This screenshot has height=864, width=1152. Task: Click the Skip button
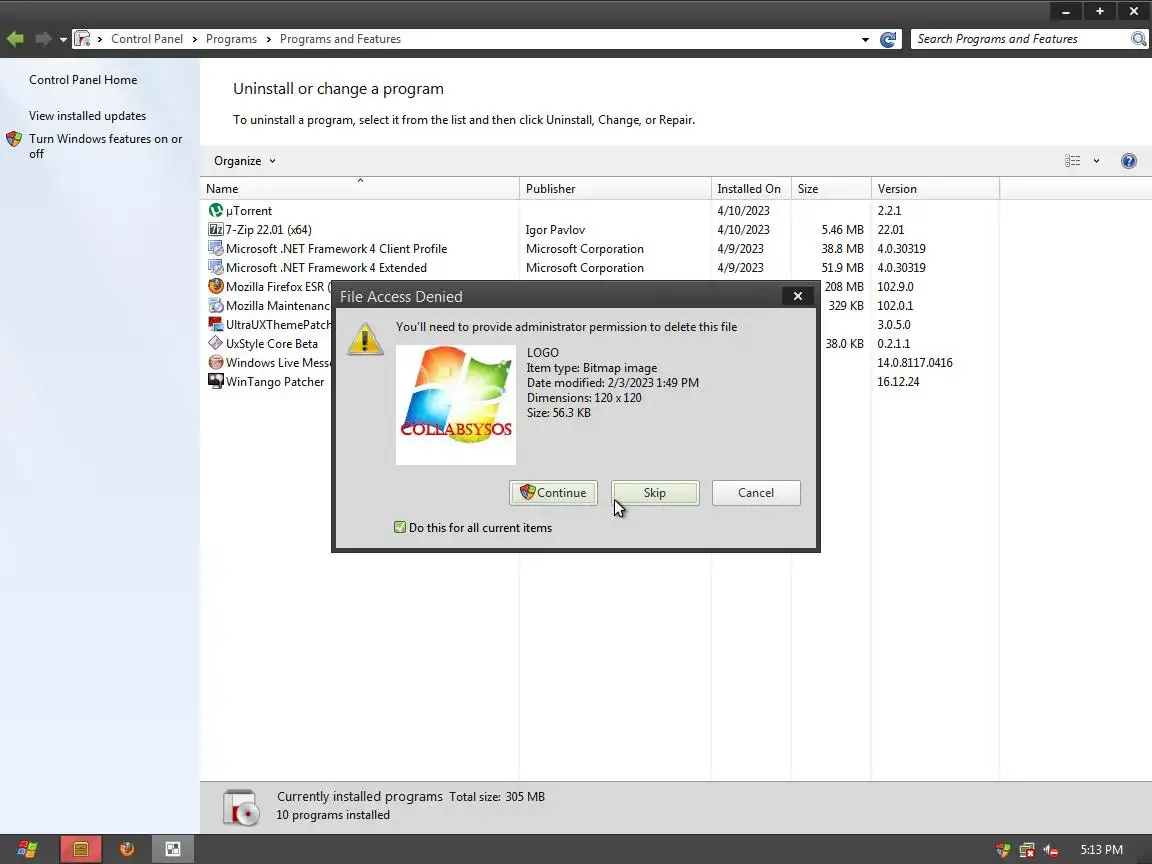tap(655, 493)
